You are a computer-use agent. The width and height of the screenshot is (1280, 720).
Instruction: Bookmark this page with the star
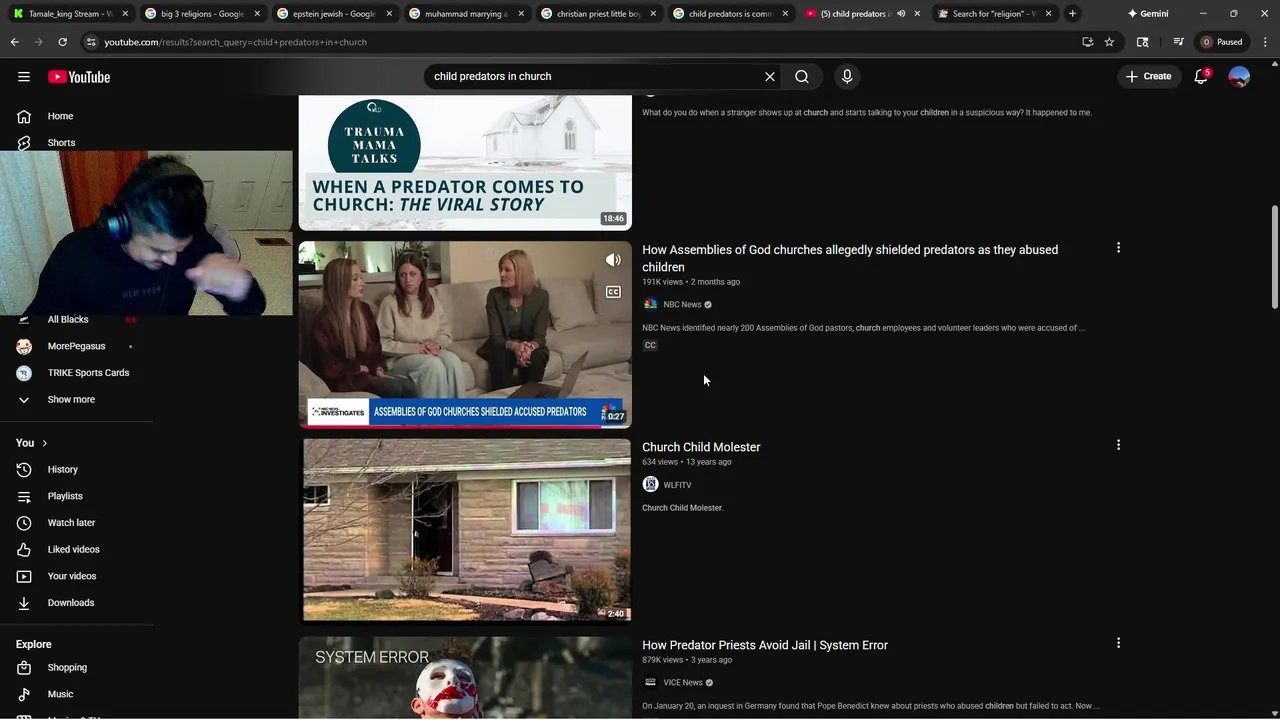(1109, 42)
